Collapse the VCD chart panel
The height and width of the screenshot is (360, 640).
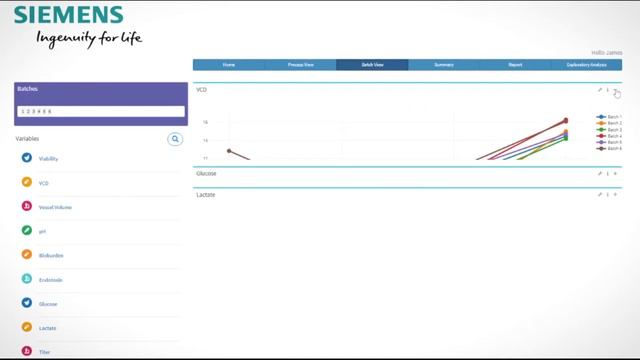click(x=615, y=90)
